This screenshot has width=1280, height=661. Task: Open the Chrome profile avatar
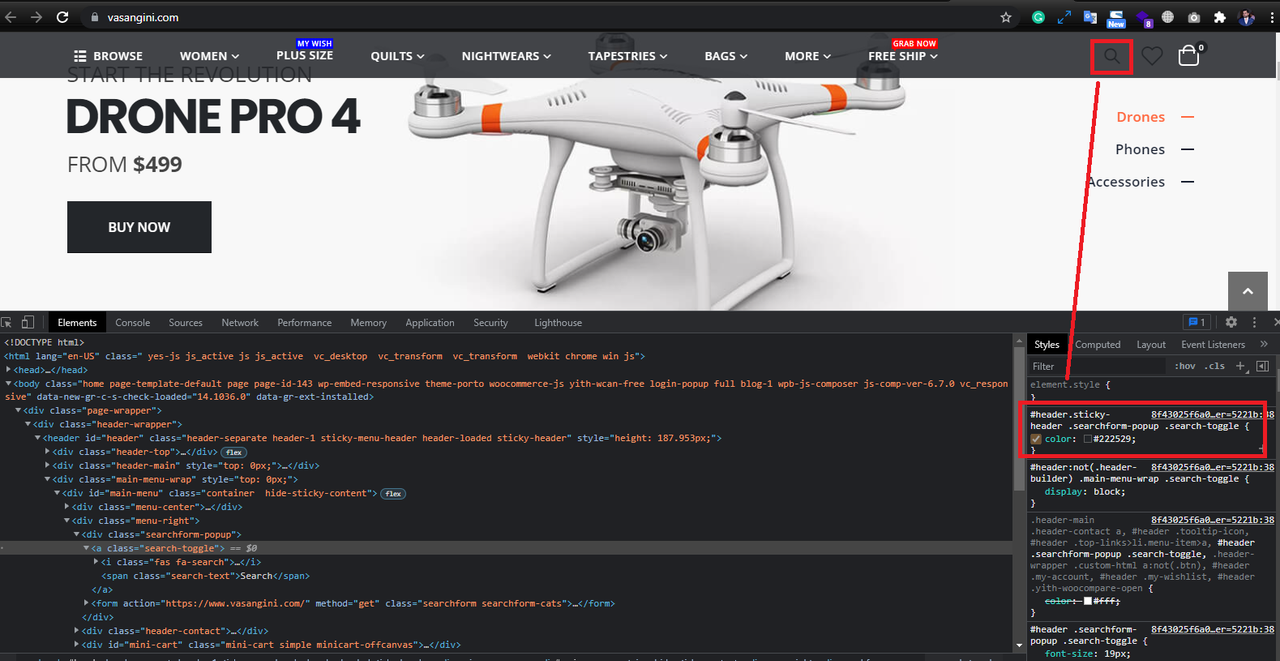1246,17
